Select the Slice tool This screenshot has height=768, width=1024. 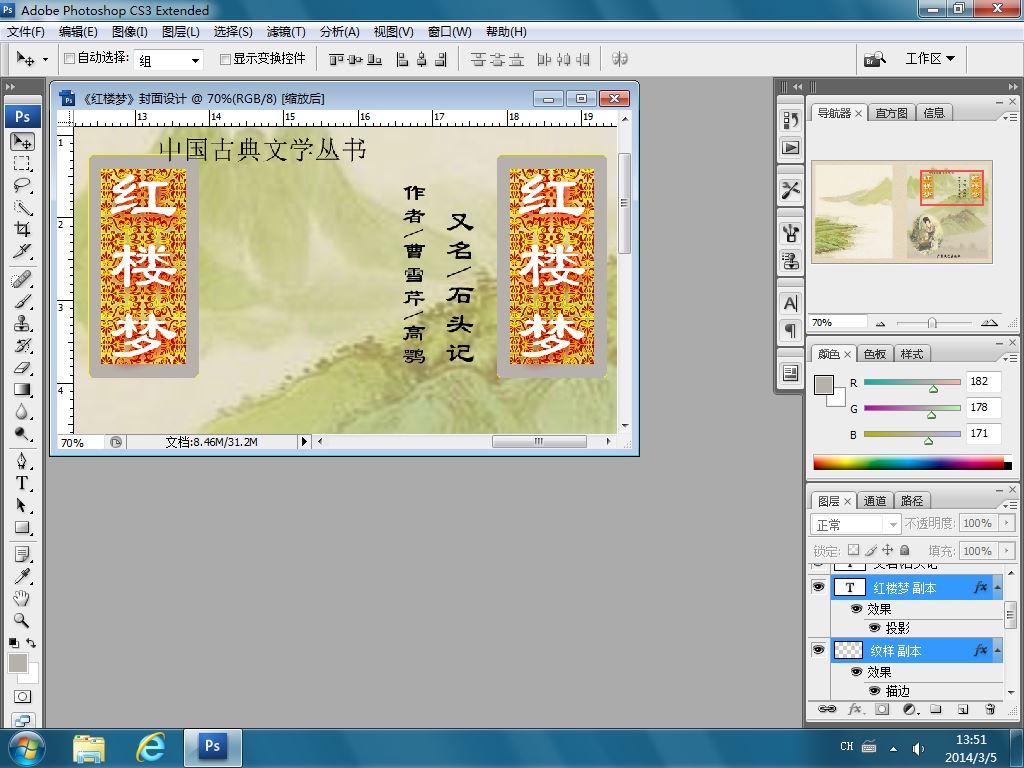click(x=22, y=251)
